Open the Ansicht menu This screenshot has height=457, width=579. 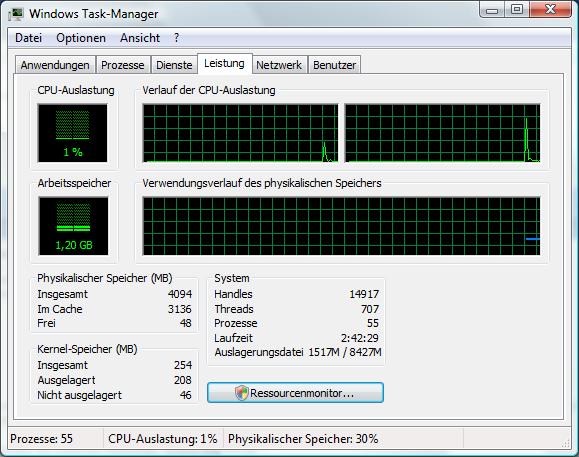pos(140,38)
